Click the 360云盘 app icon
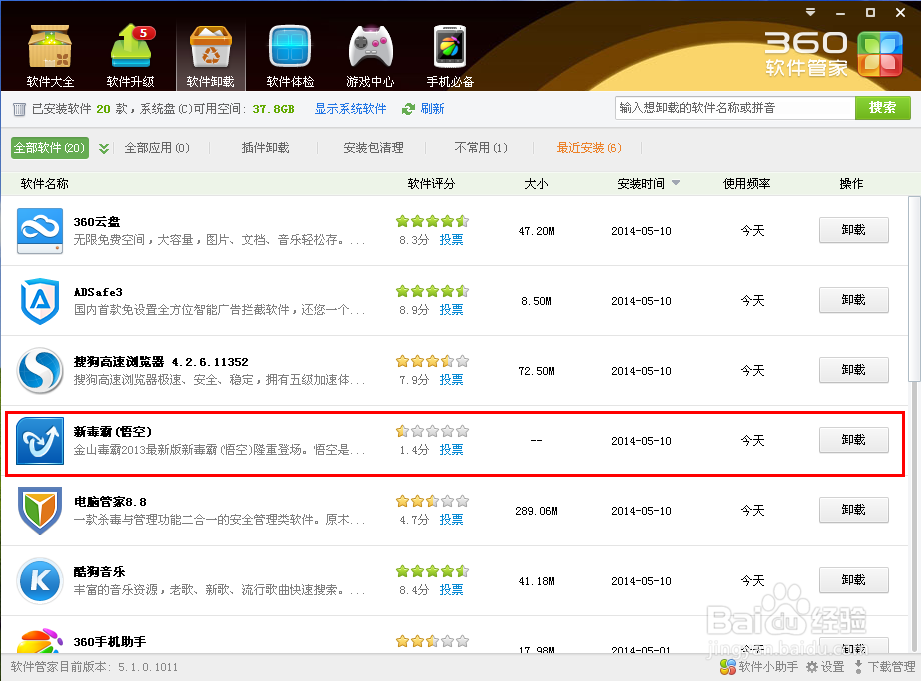921x681 pixels. point(40,231)
